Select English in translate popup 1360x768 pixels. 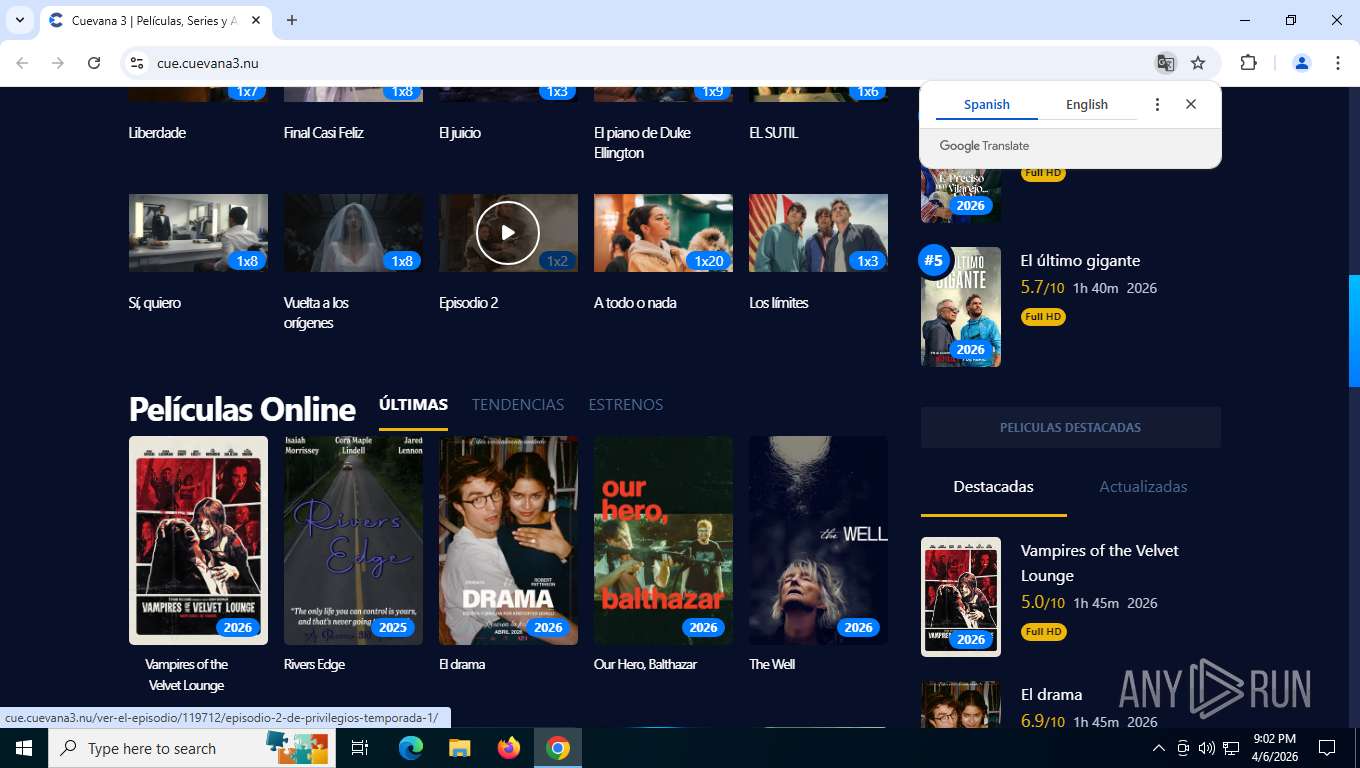[1087, 104]
